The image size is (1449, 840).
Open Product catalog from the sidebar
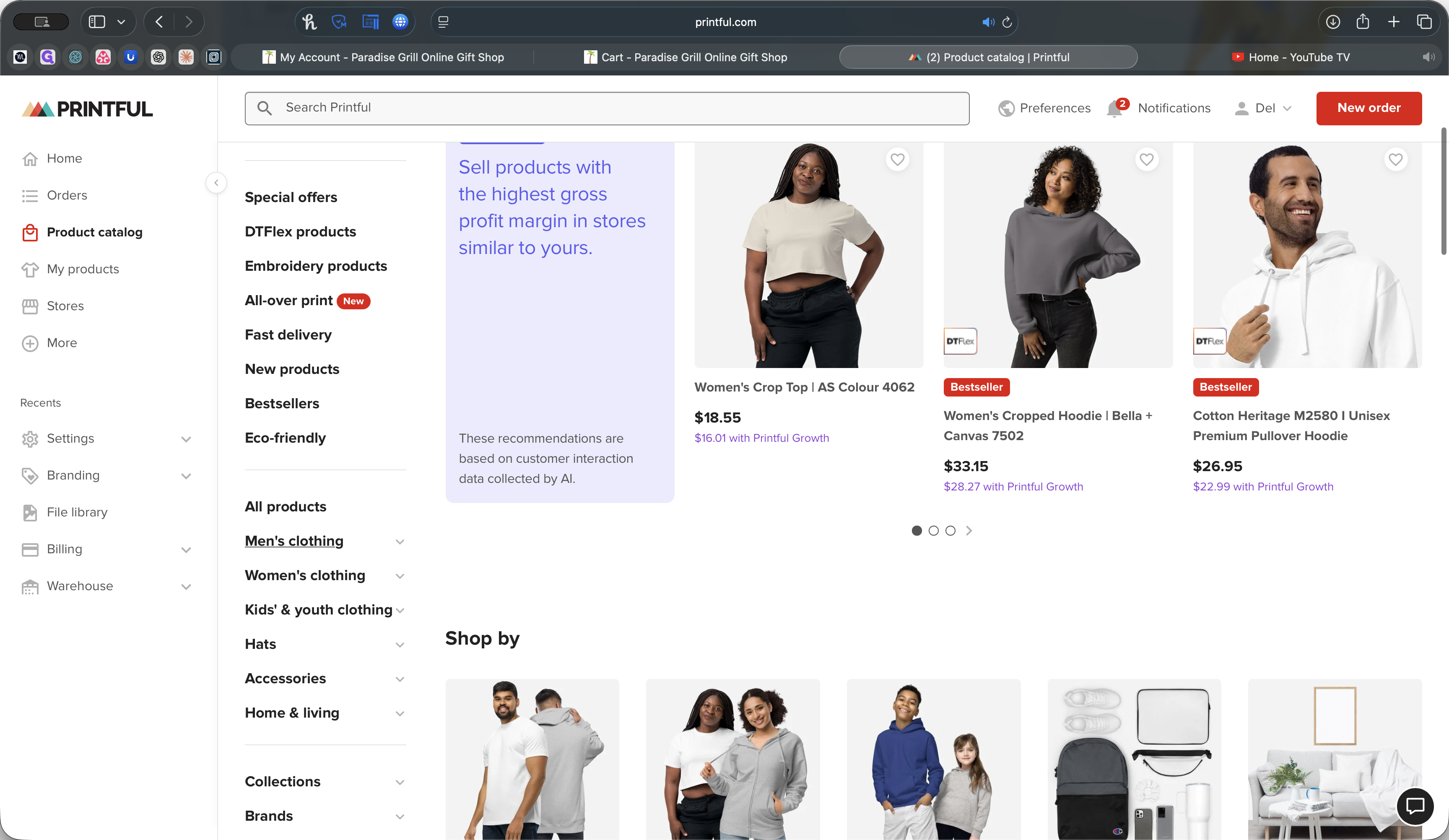[x=94, y=232]
